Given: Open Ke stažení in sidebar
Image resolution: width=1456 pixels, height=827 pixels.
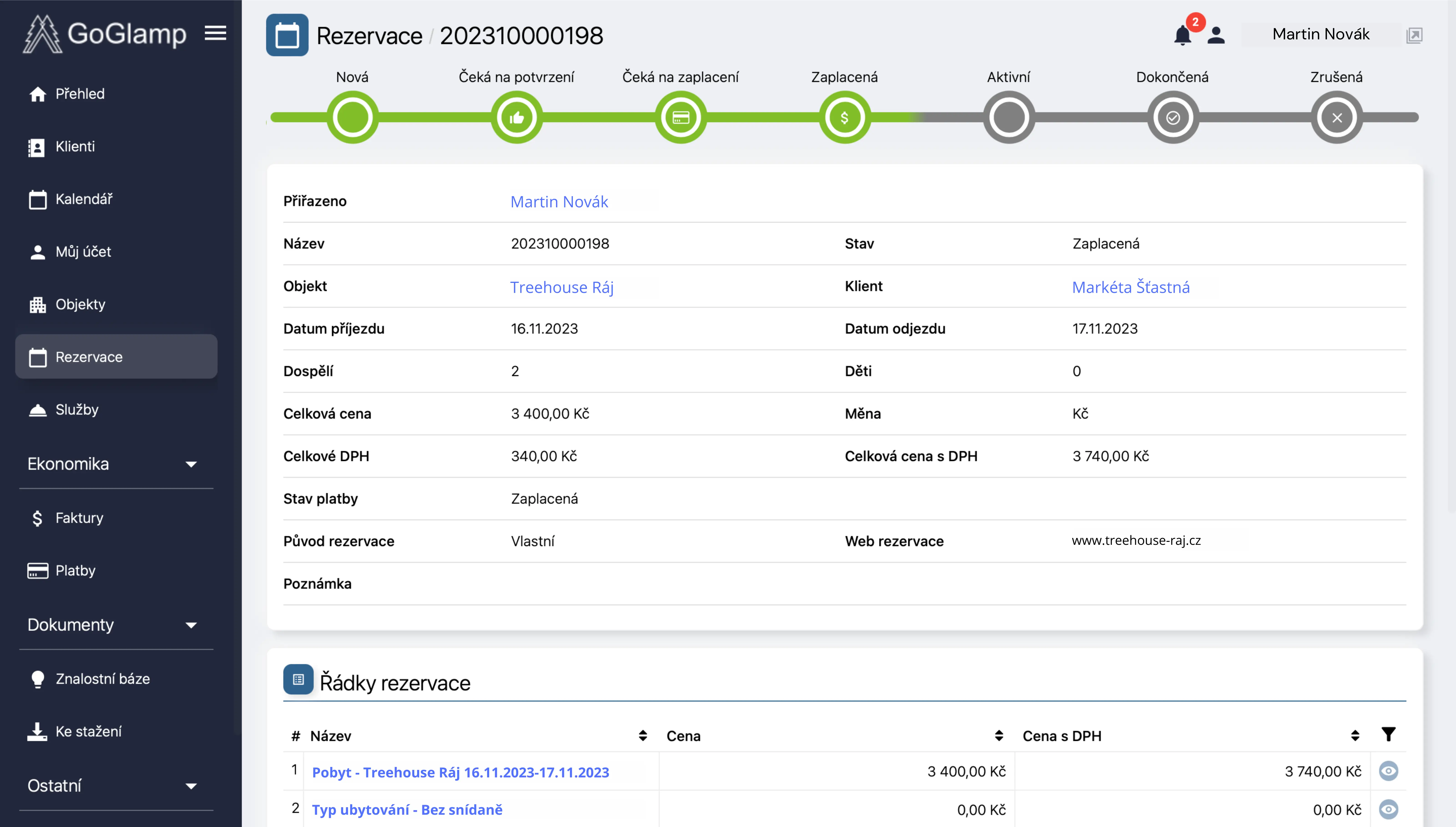Looking at the screenshot, I should click(116, 732).
